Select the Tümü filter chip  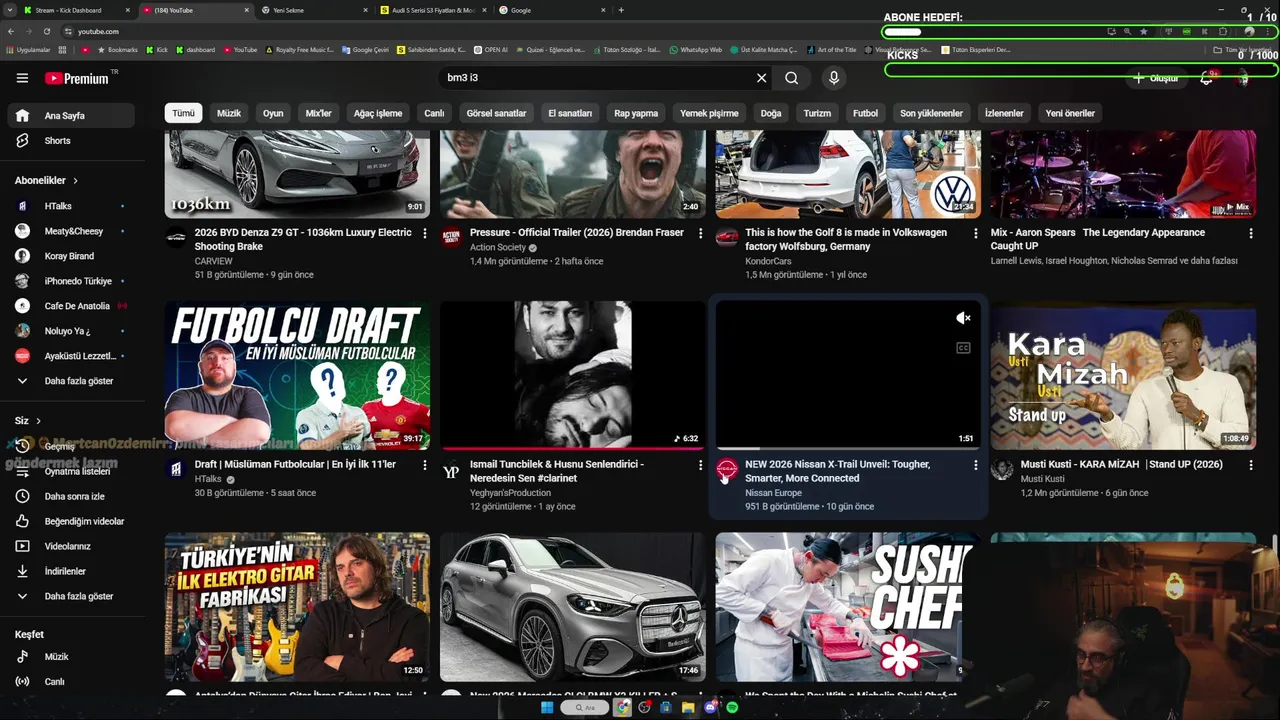183,113
